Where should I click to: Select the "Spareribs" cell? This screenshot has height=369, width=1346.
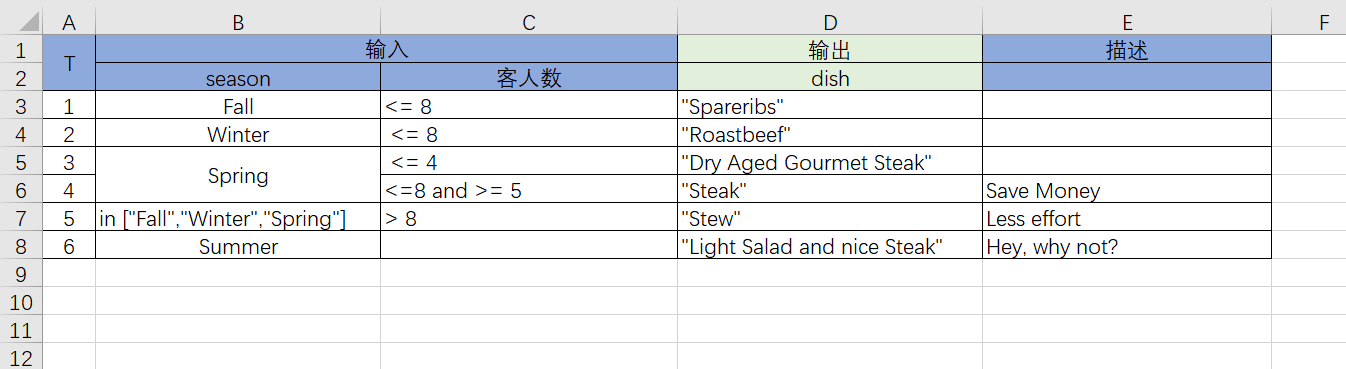(x=830, y=106)
